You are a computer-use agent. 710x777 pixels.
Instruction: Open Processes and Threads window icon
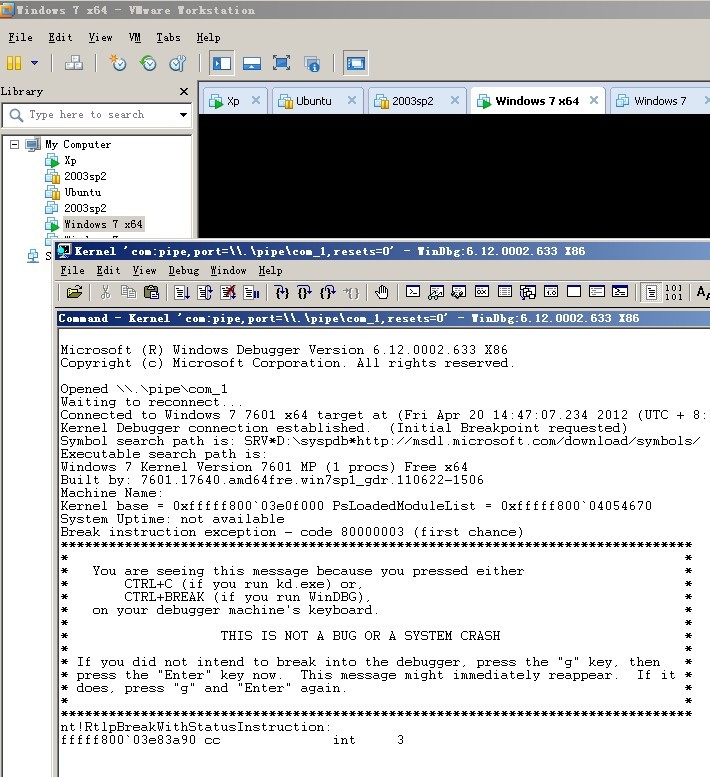point(597,292)
